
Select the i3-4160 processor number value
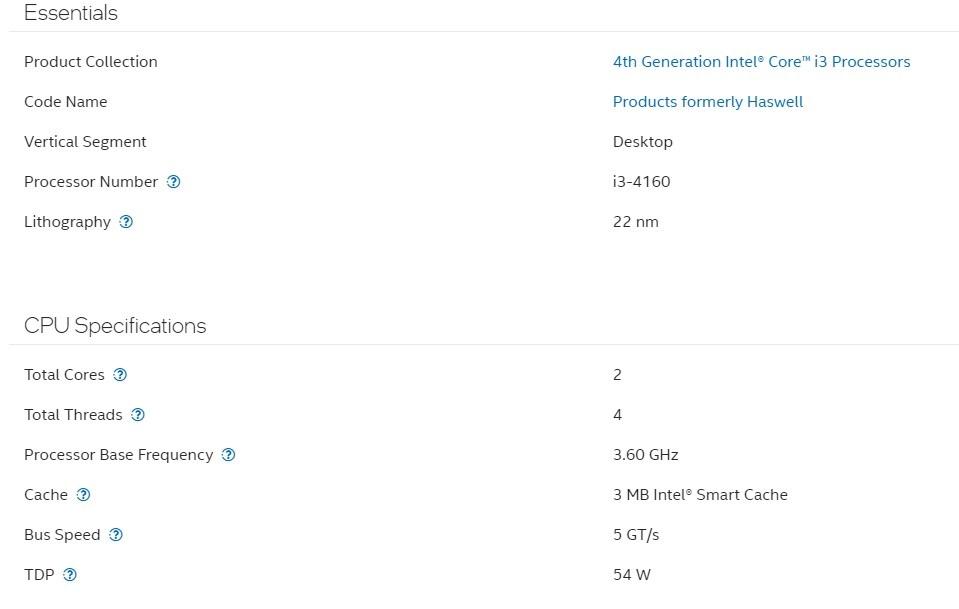point(641,182)
